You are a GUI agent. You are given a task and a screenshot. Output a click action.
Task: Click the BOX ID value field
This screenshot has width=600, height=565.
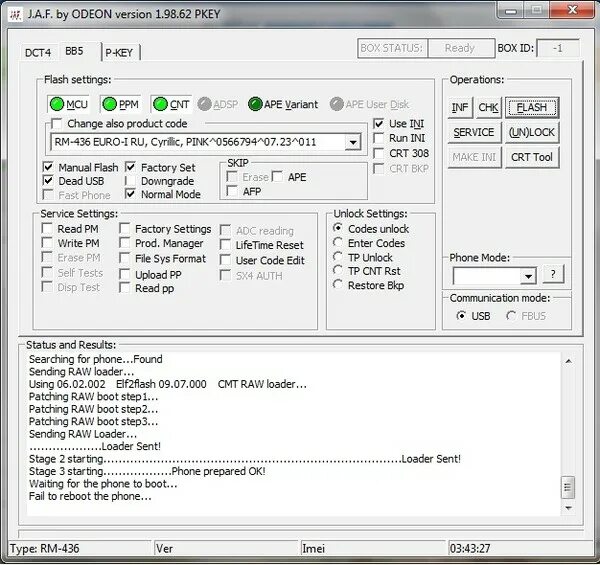pos(558,48)
